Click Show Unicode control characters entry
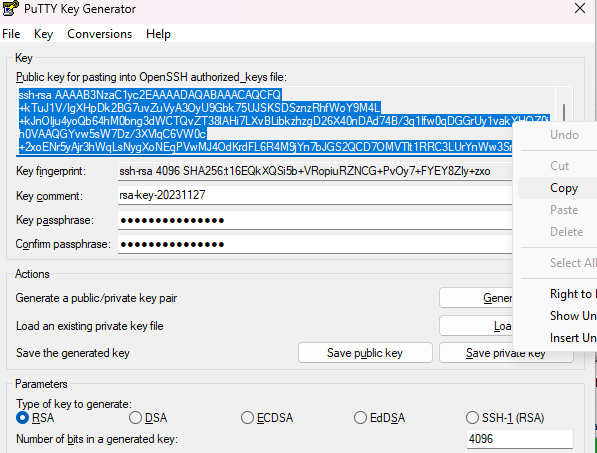The width and height of the screenshot is (597, 453). (557, 316)
